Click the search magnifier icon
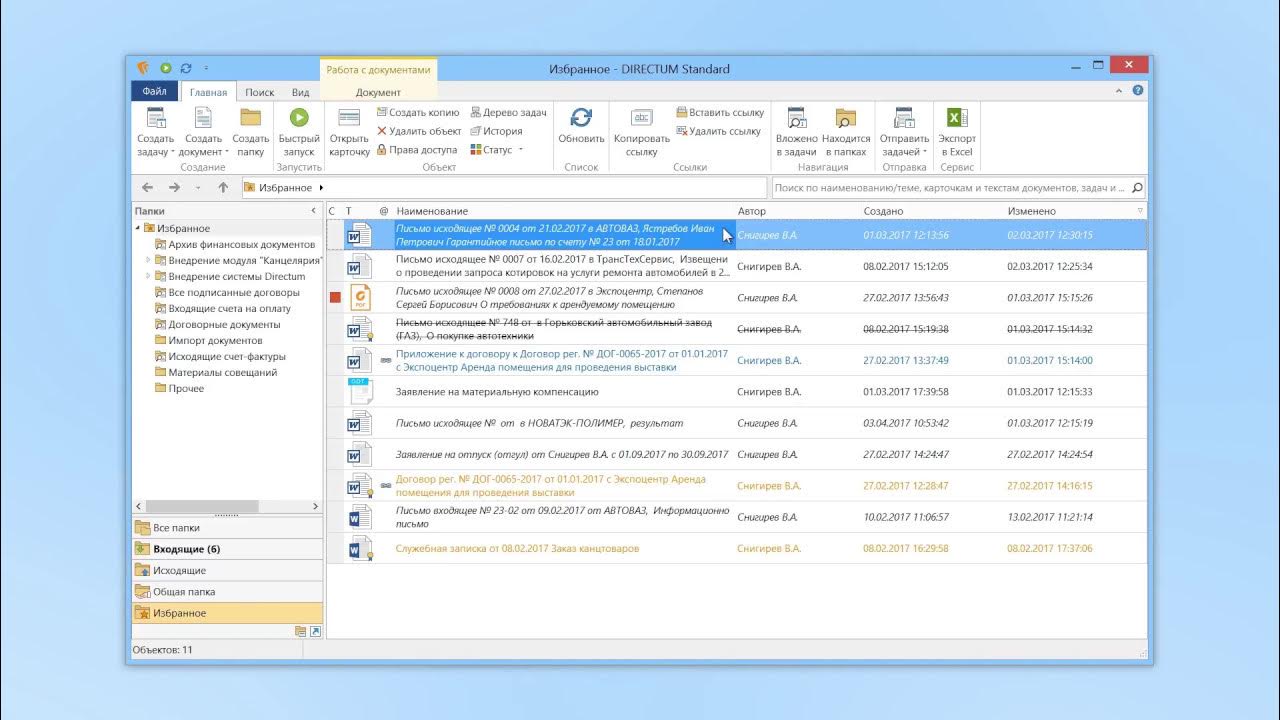 pyautogui.click(x=1137, y=187)
